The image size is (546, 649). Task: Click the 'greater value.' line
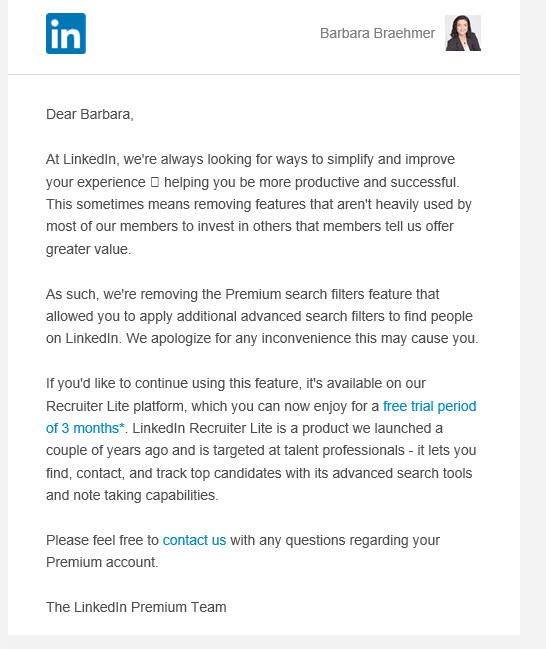(89, 249)
